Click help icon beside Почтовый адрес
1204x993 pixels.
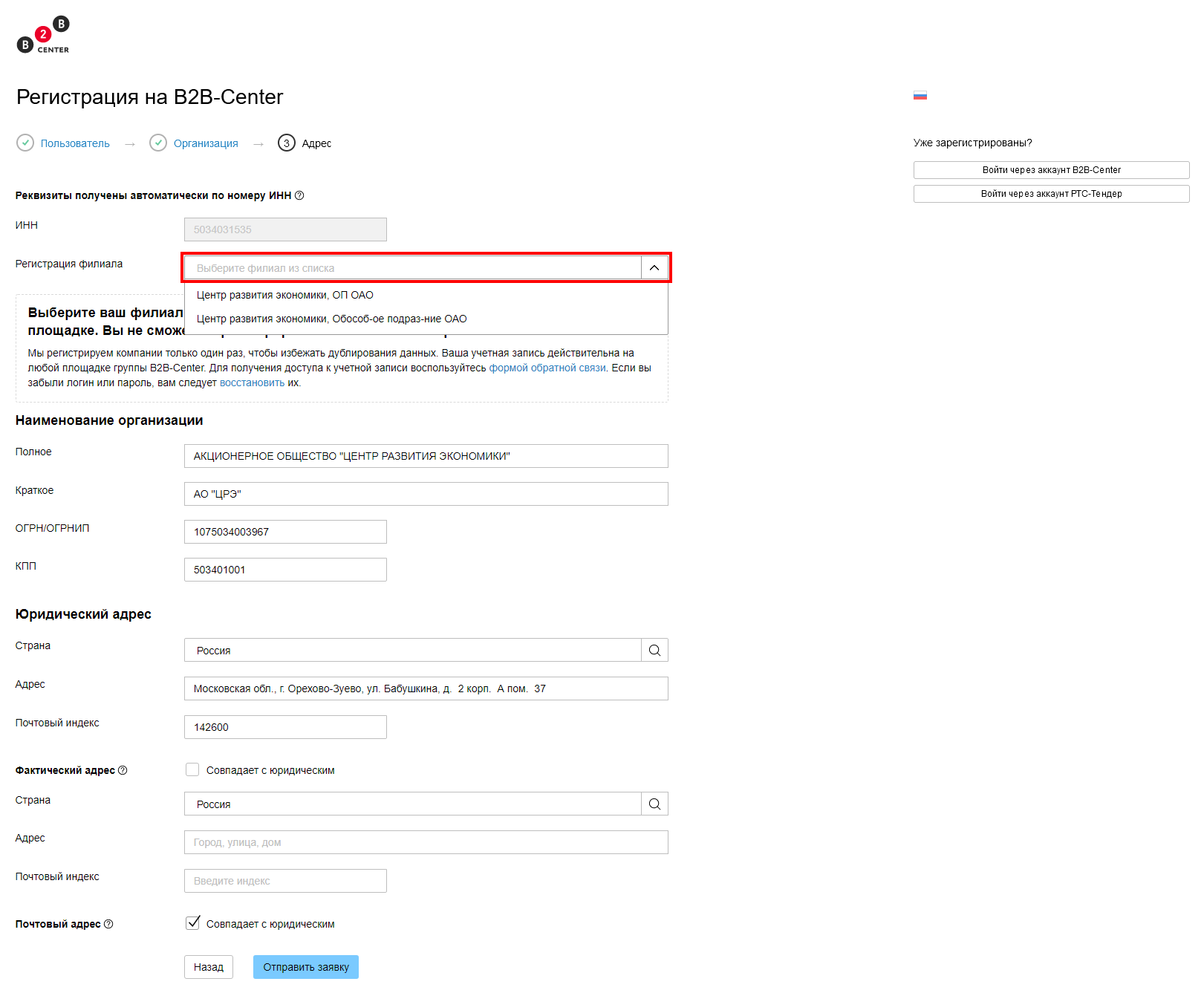[108, 924]
